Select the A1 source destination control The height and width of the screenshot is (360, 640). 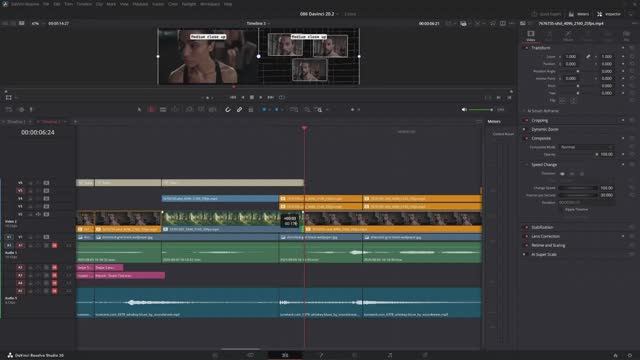tap(9, 245)
